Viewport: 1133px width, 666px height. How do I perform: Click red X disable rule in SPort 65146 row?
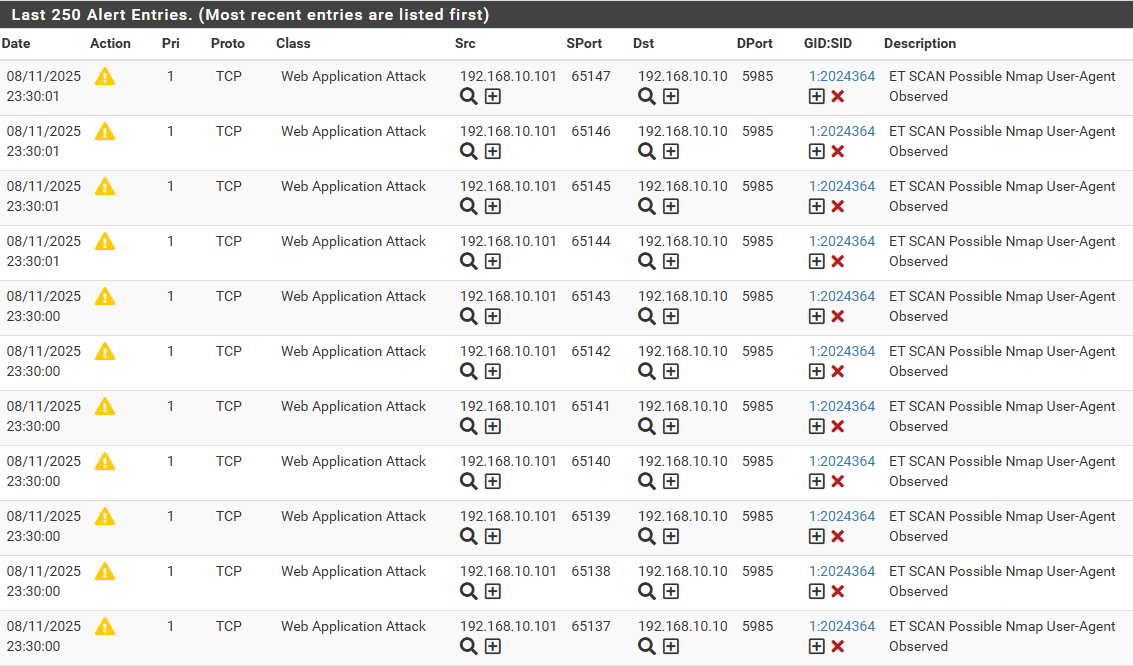click(837, 151)
